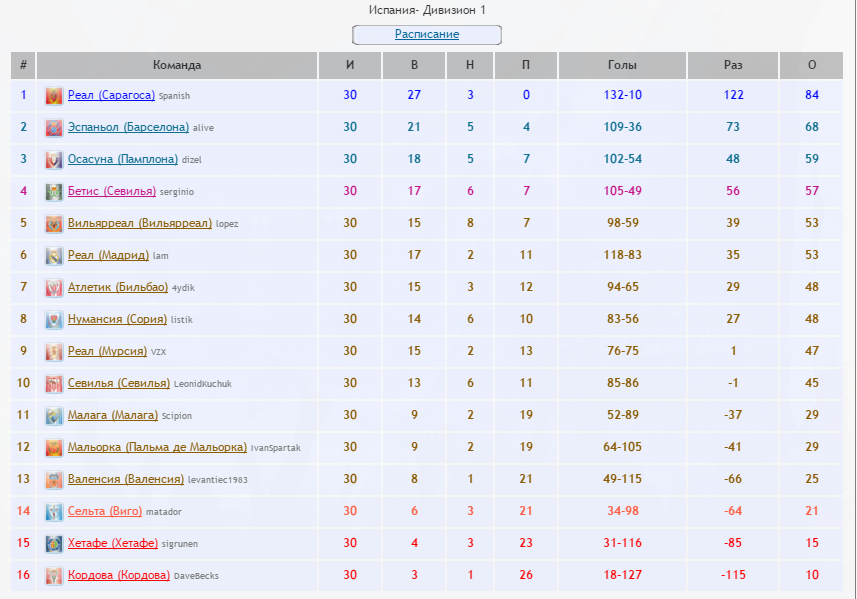Click the Сельта (Виго) team crest icon

coord(54,512)
